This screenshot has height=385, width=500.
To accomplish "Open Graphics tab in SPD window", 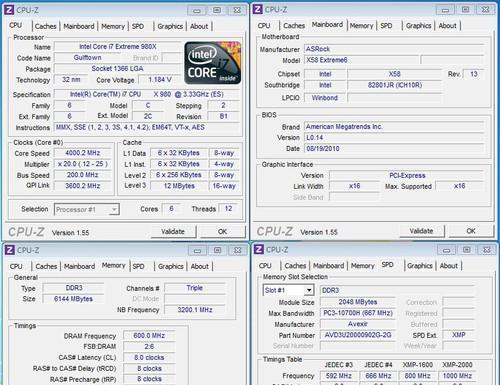I will [x=420, y=266].
